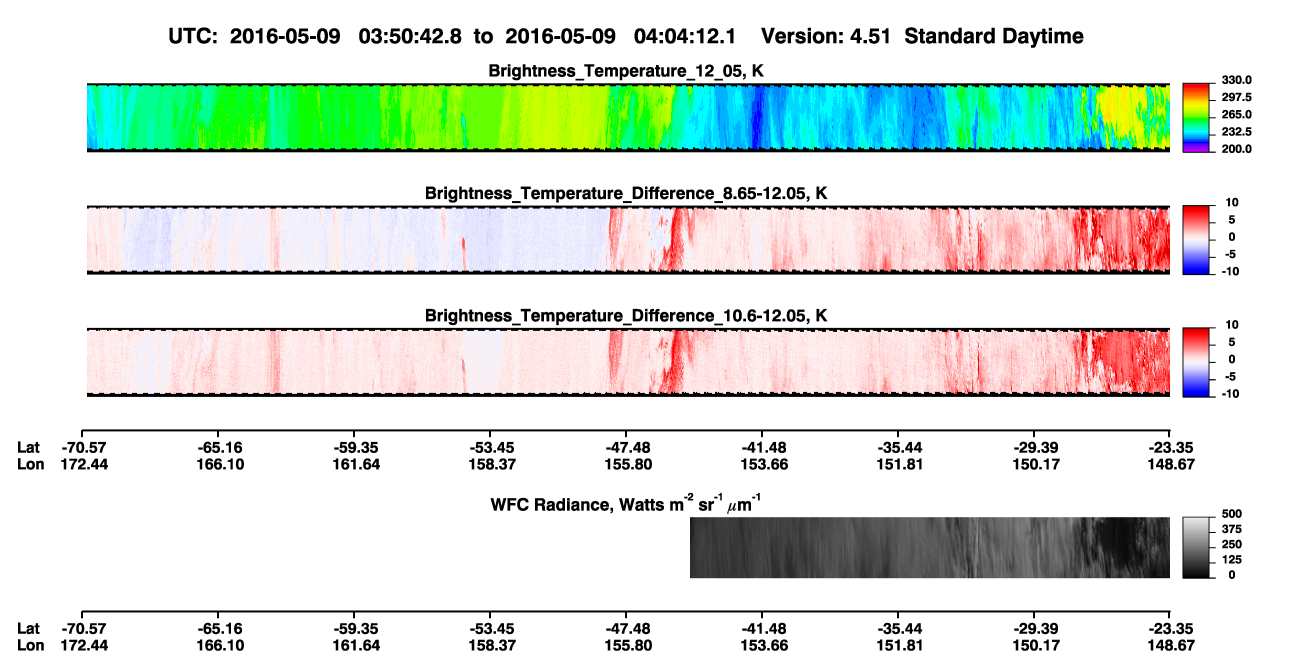Click "Lon" label on axis below WFC panel

30,646
